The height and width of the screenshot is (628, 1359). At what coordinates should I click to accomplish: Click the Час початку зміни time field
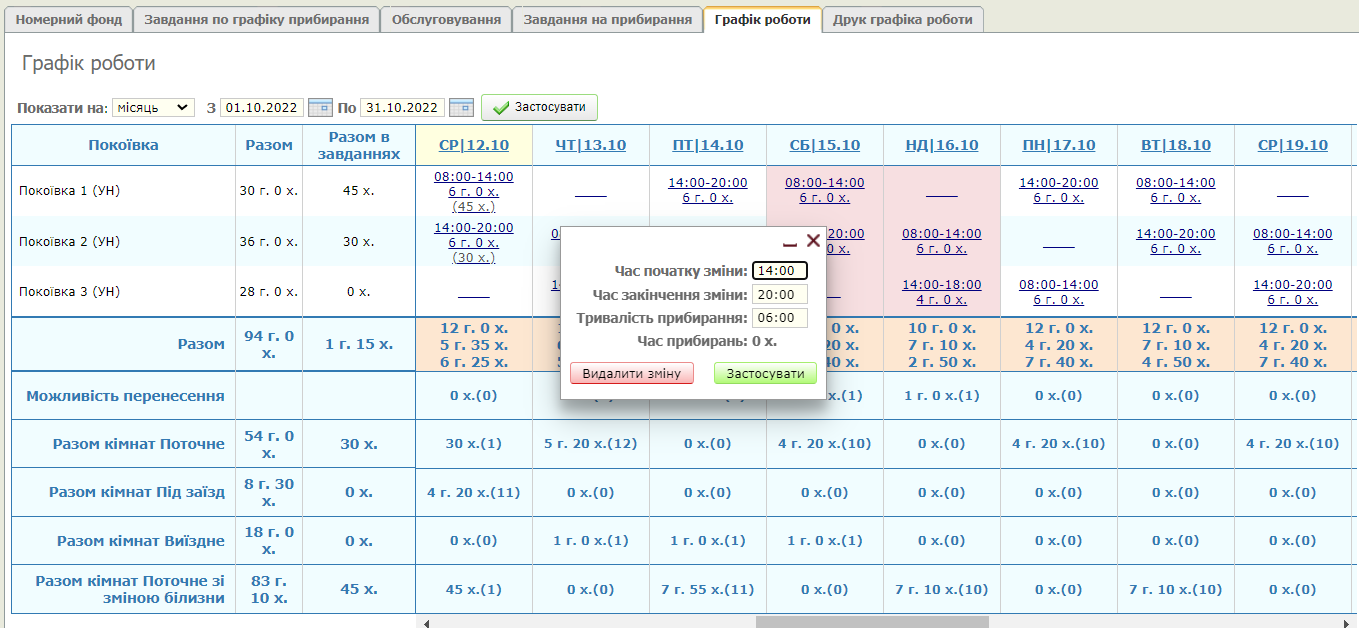779,270
